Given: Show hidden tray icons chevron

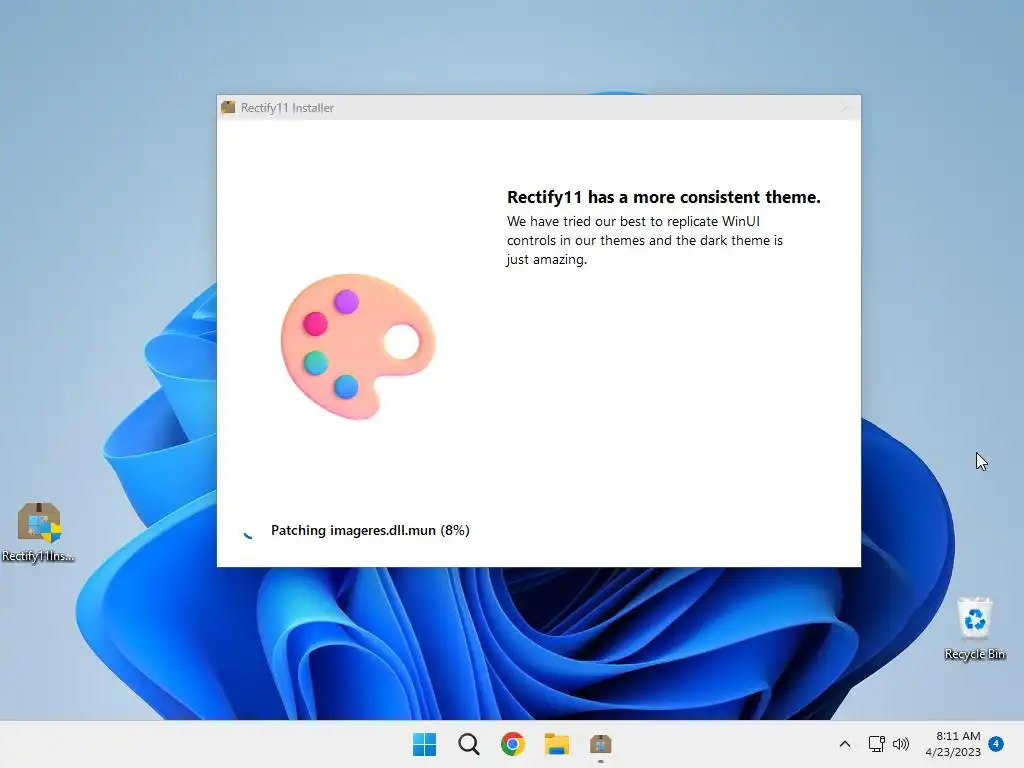Looking at the screenshot, I should (844, 744).
